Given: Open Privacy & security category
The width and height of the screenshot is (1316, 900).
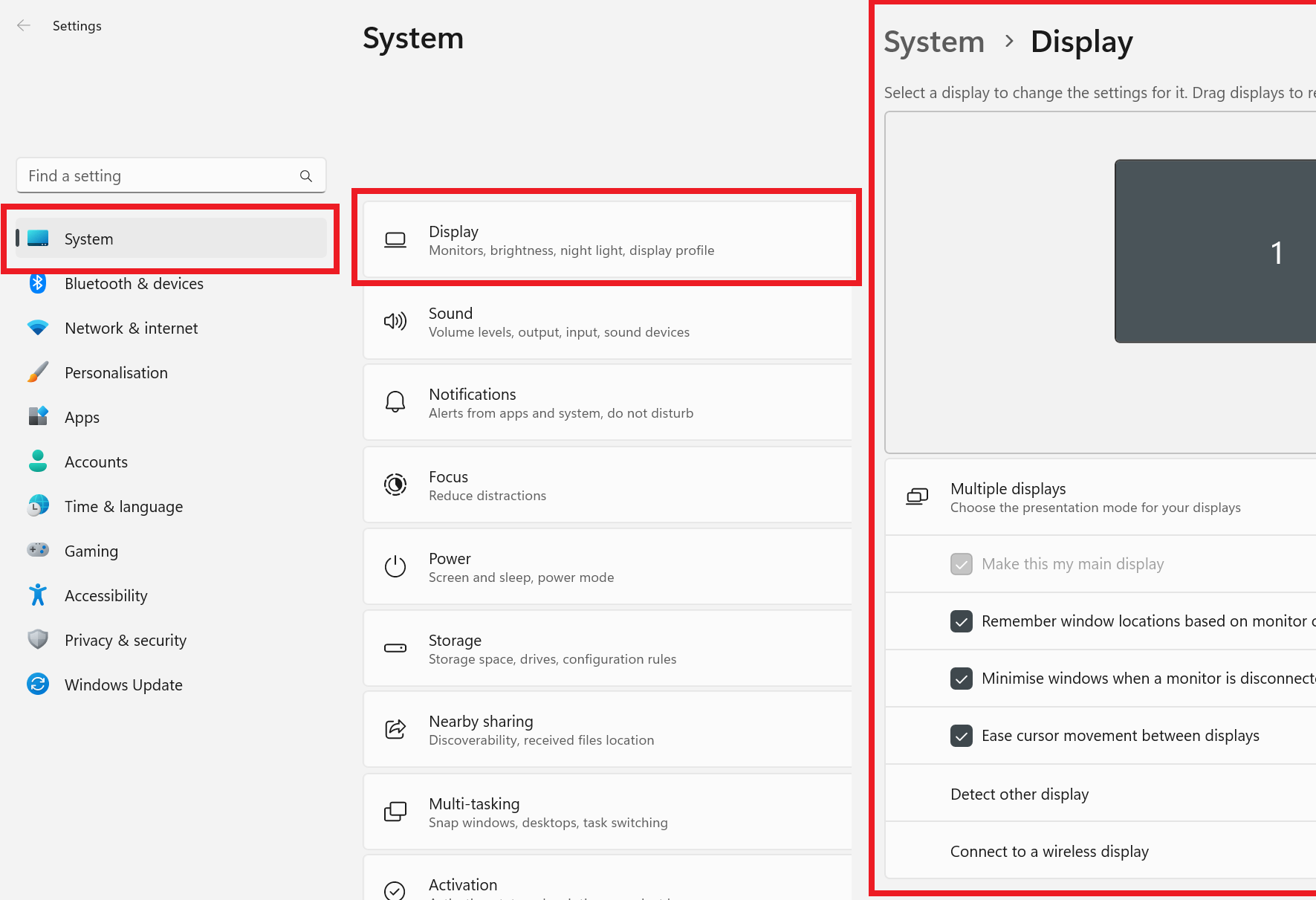Looking at the screenshot, I should [125, 641].
